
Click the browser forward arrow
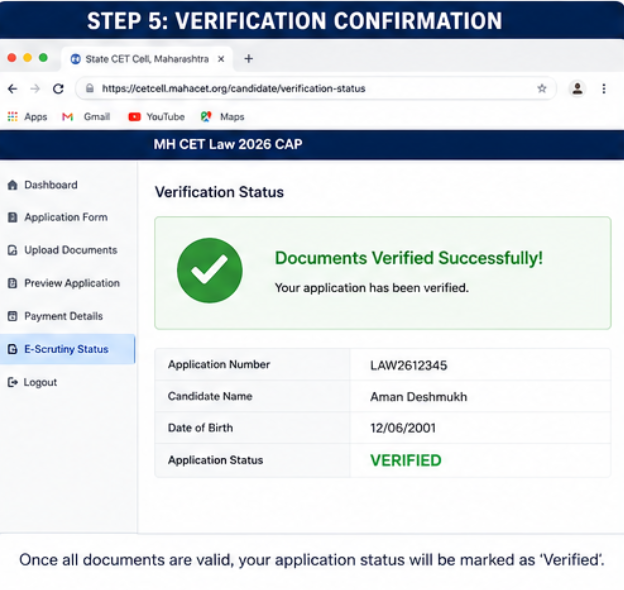(35, 89)
